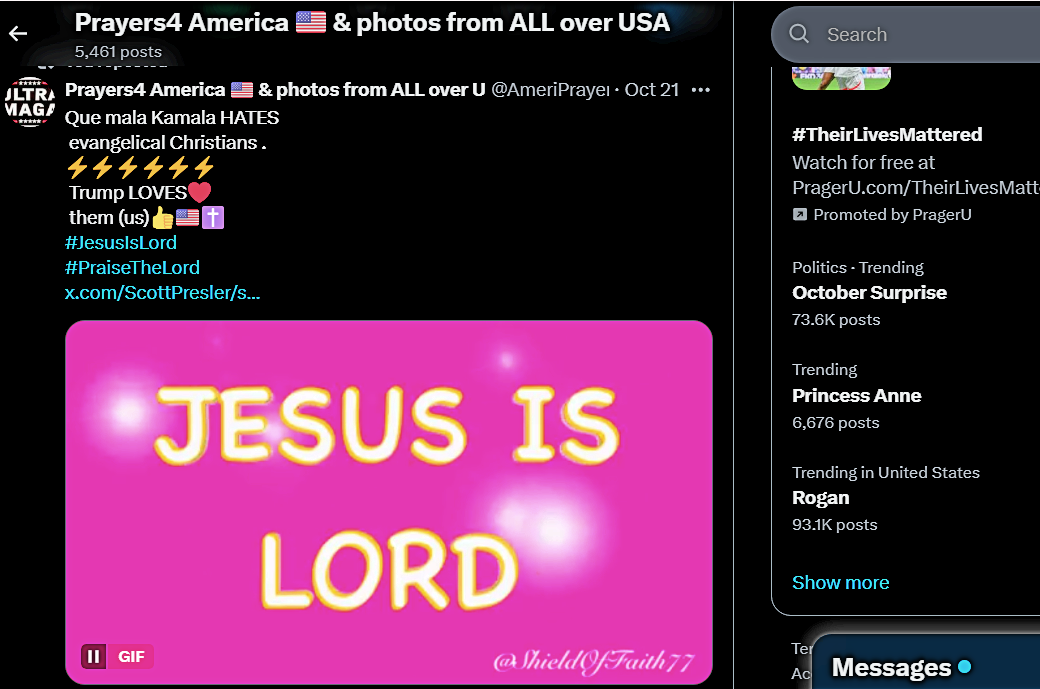Follow the x.com/ScottPresler link

[x=162, y=292]
